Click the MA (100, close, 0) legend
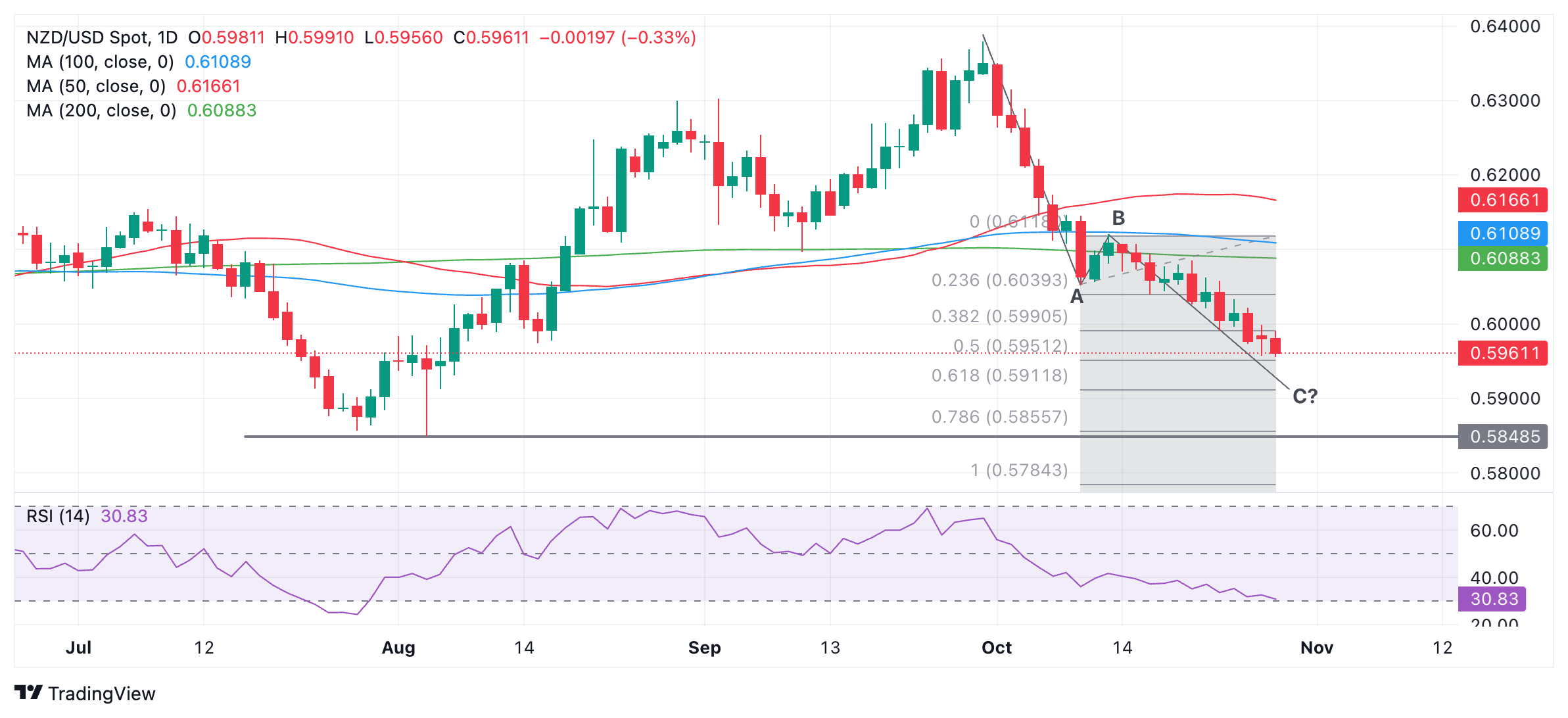The image size is (1568, 718). pyautogui.click(x=100, y=62)
